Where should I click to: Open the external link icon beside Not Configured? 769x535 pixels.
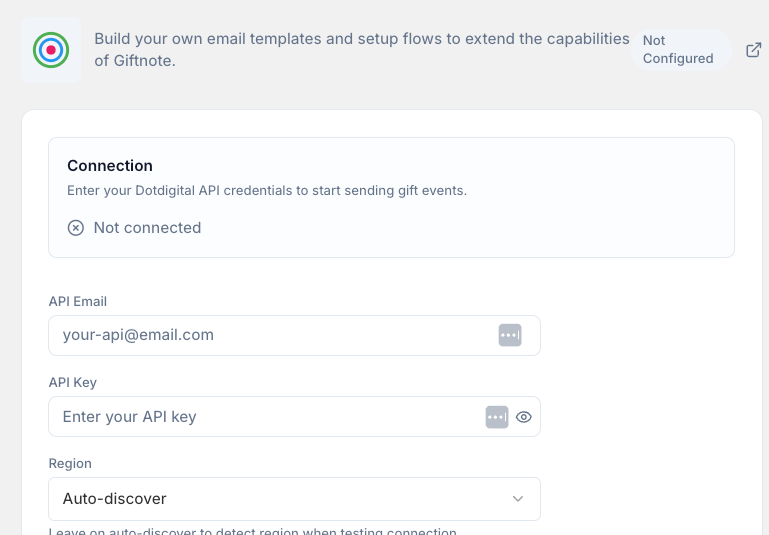point(753,50)
